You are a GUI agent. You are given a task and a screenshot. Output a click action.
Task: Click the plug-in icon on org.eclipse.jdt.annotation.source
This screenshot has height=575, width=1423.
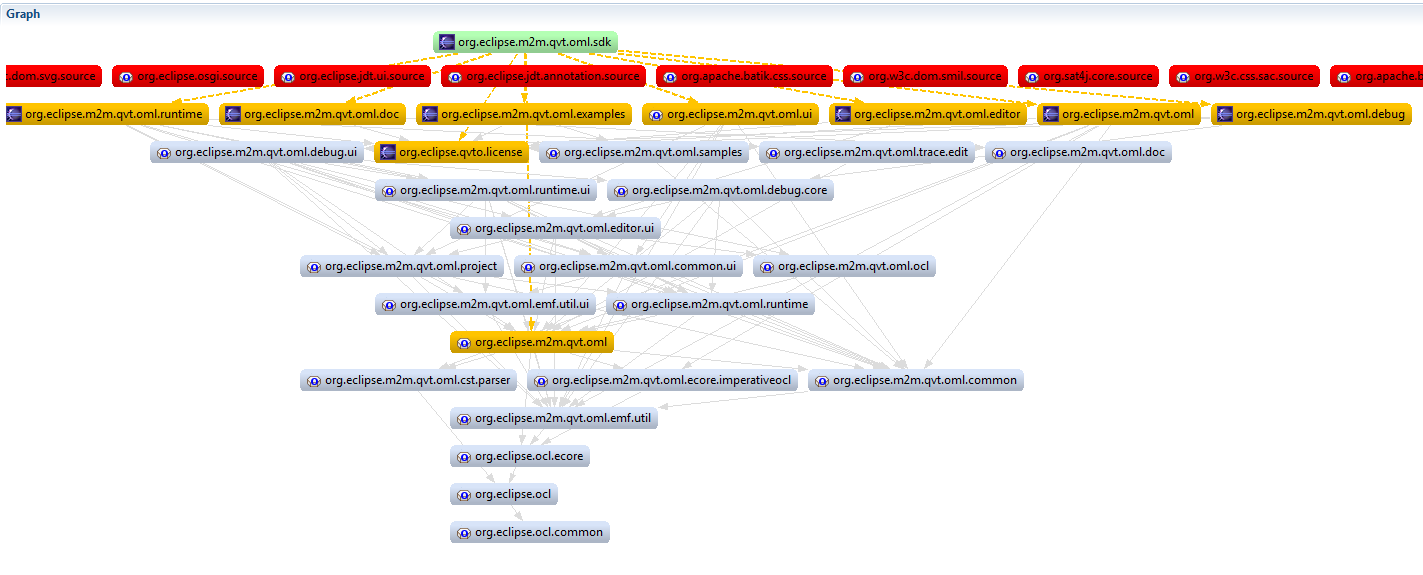(455, 76)
